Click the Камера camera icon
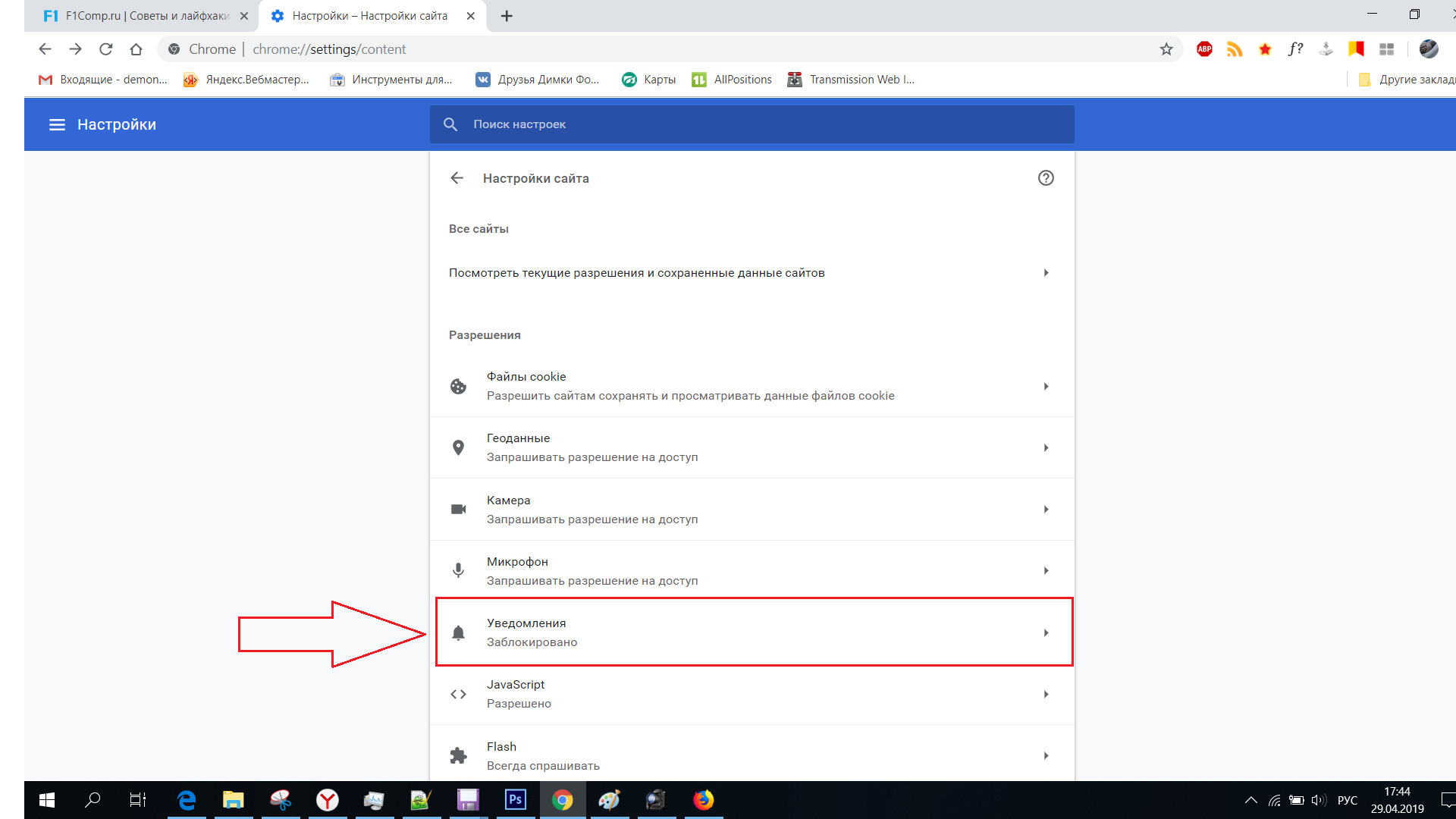1456x819 pixels. click(x=458, y=509)
